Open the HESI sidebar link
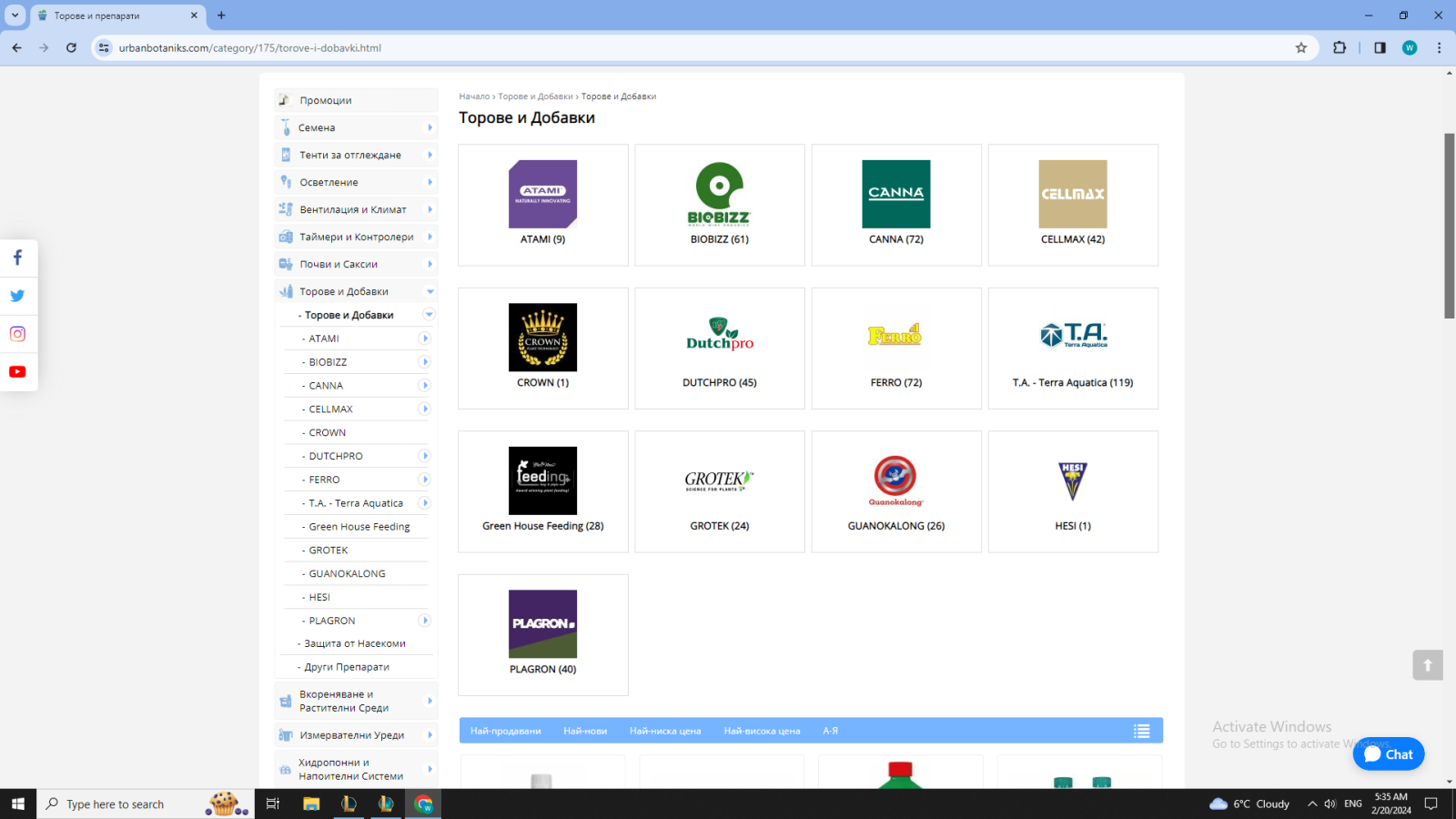This screenshot has height=819, width=1456. click(319, 597)
